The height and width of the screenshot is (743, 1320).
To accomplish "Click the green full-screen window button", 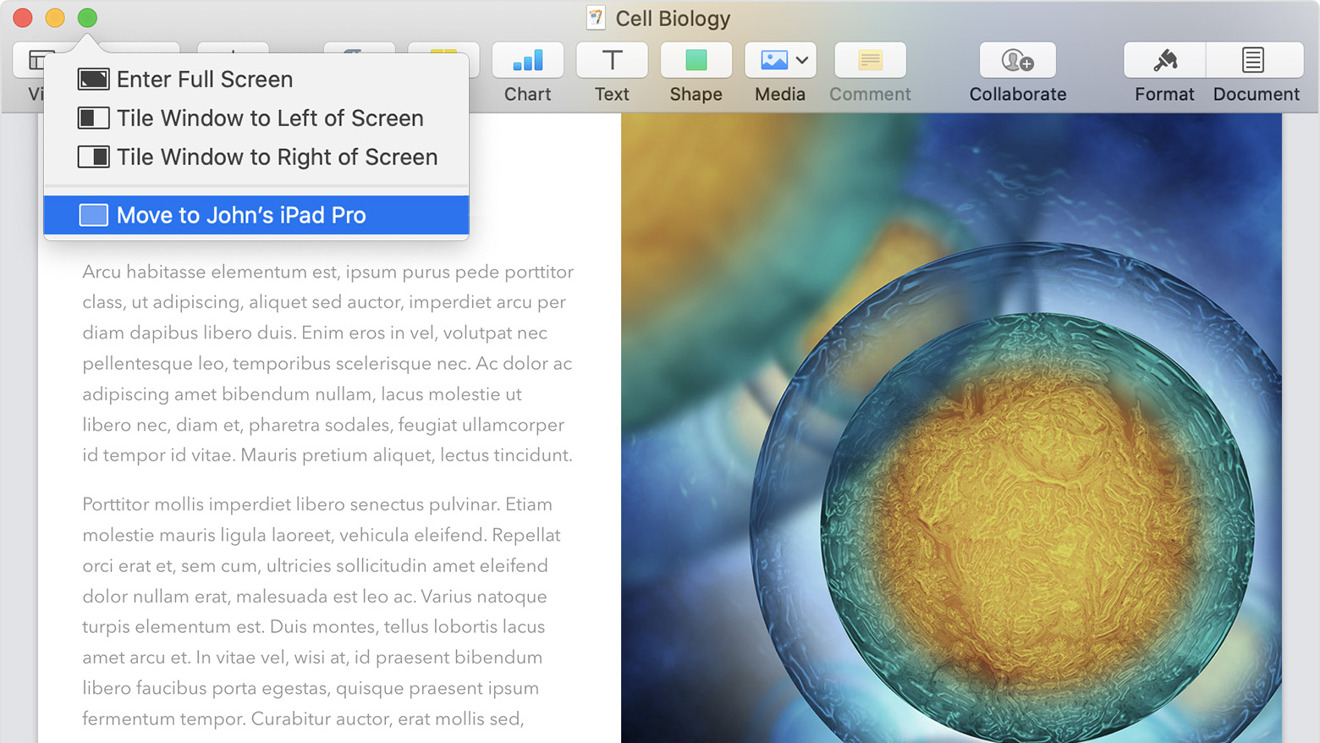I will (x=87, y=18).
